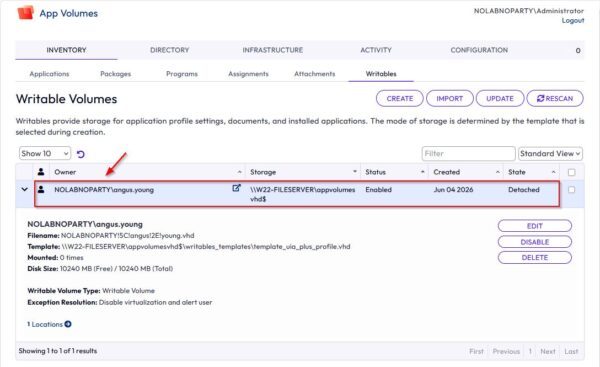The height and width of the screenshot is (367, 600).
Task: Click user icon in angus.young row
Action: click(x=41, y=189)
